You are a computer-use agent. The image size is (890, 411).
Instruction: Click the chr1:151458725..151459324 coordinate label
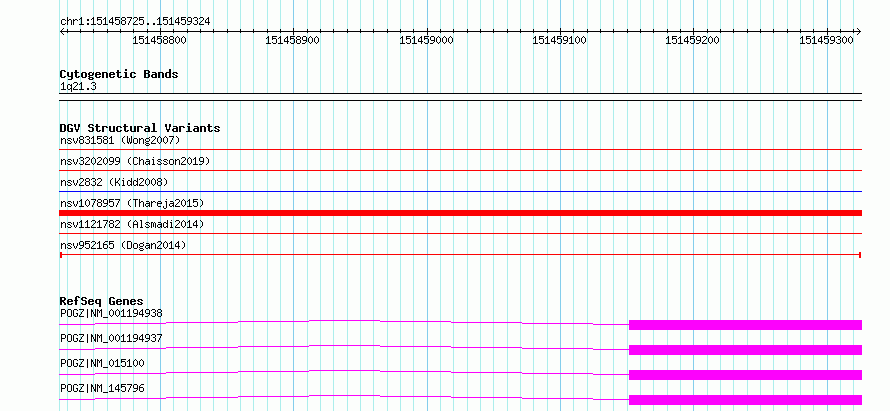click(135, 22)
